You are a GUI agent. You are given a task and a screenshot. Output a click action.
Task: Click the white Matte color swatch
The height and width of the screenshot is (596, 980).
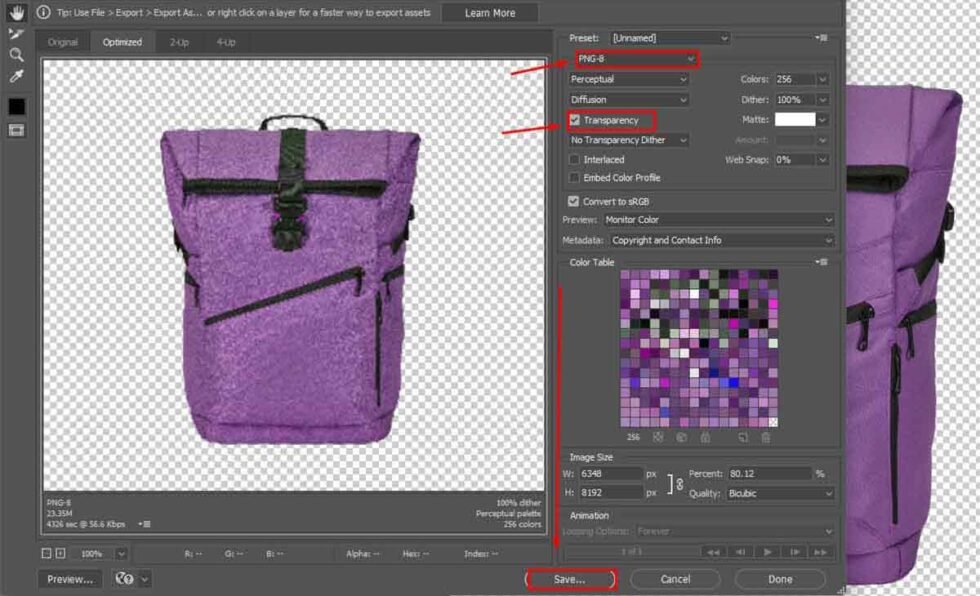(x=795, y=119)
